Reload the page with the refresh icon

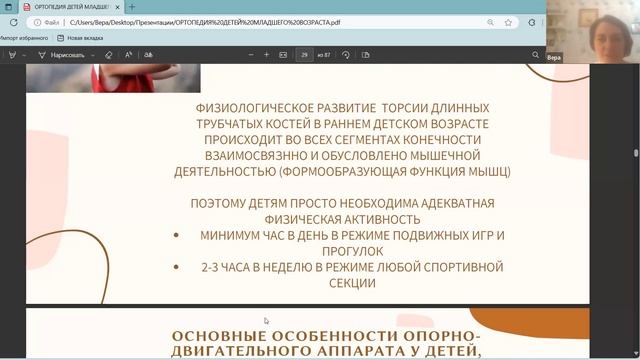pos(14,22)
